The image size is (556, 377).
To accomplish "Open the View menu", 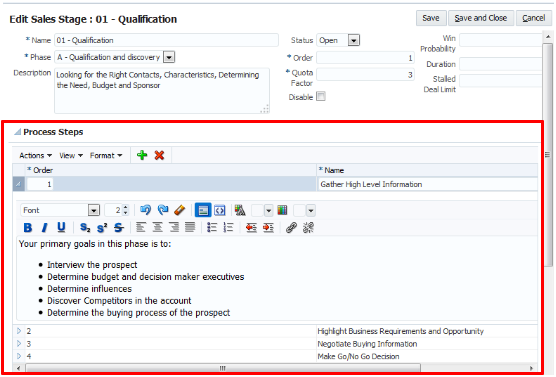I will (71, 155).
